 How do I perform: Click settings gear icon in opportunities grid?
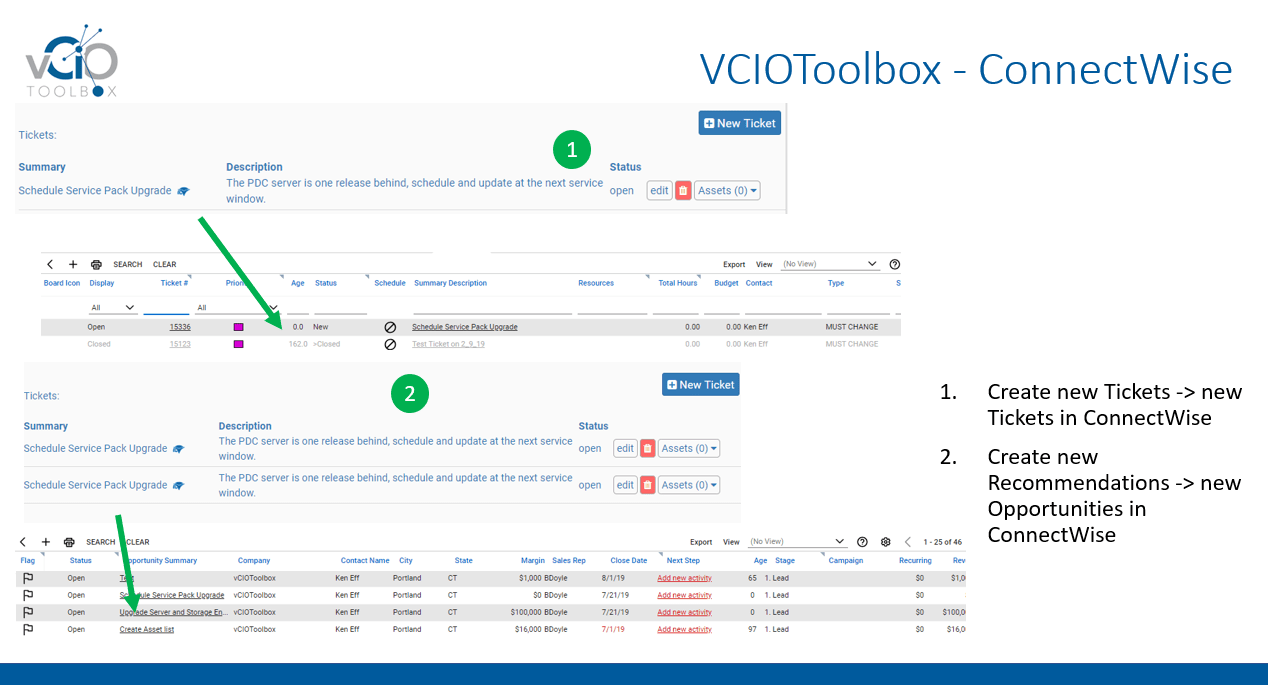tap(885, 542)
